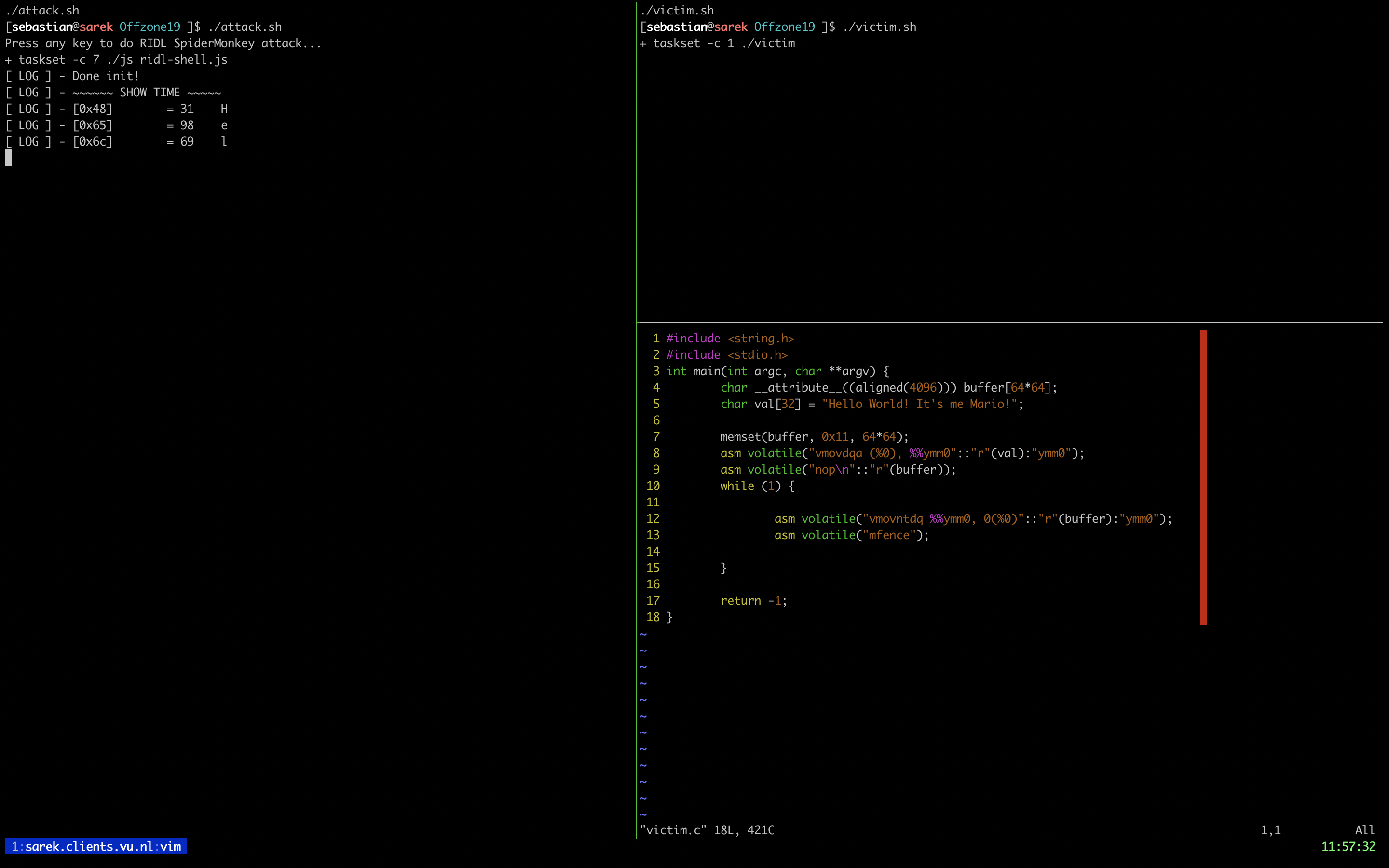Select the tmux window tab sarek.clients.vu.nl:vim
The image size is (1389, 868).
[x=96, y=846]
